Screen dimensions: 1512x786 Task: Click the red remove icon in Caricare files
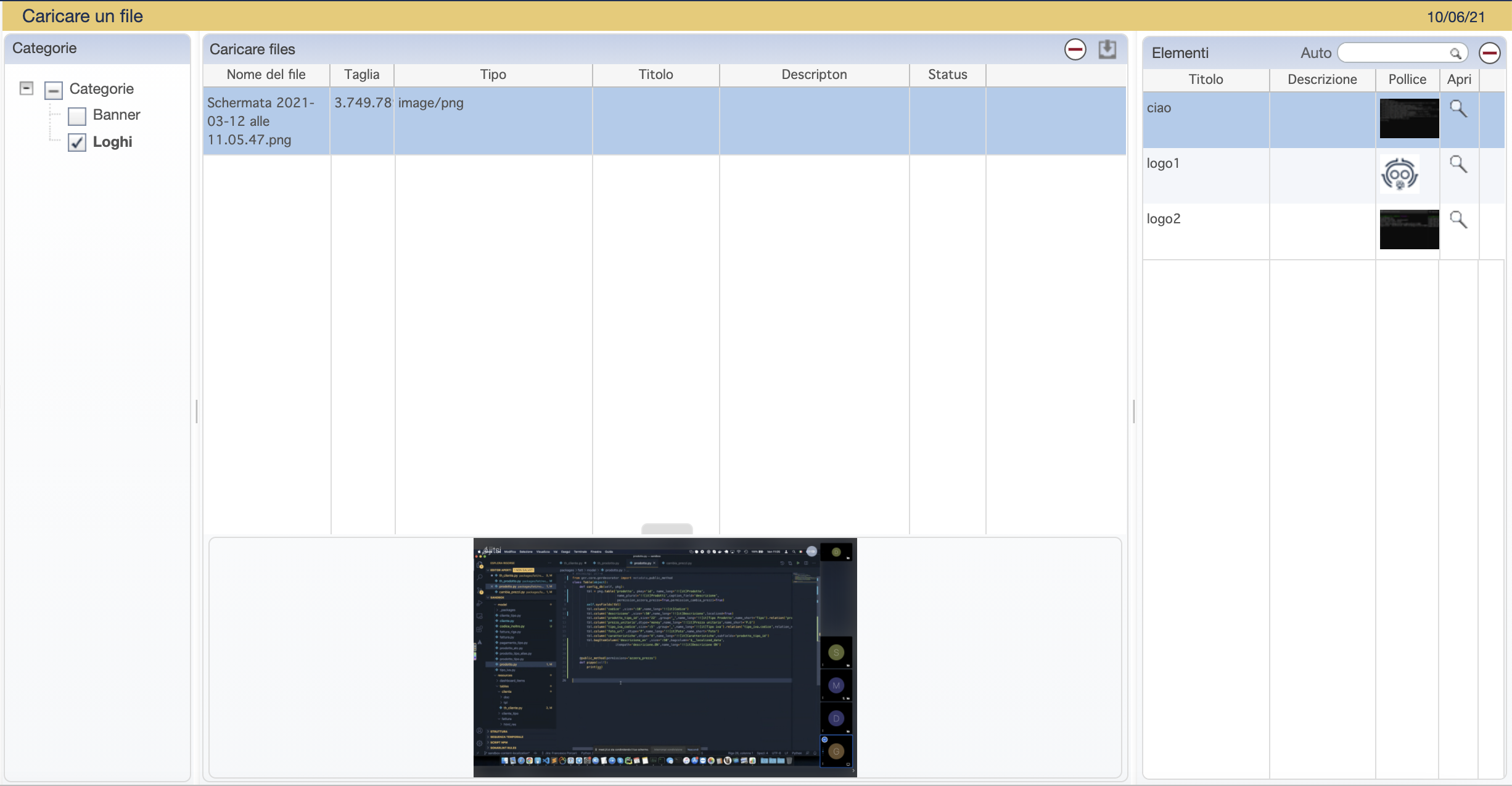[1075, 49]
